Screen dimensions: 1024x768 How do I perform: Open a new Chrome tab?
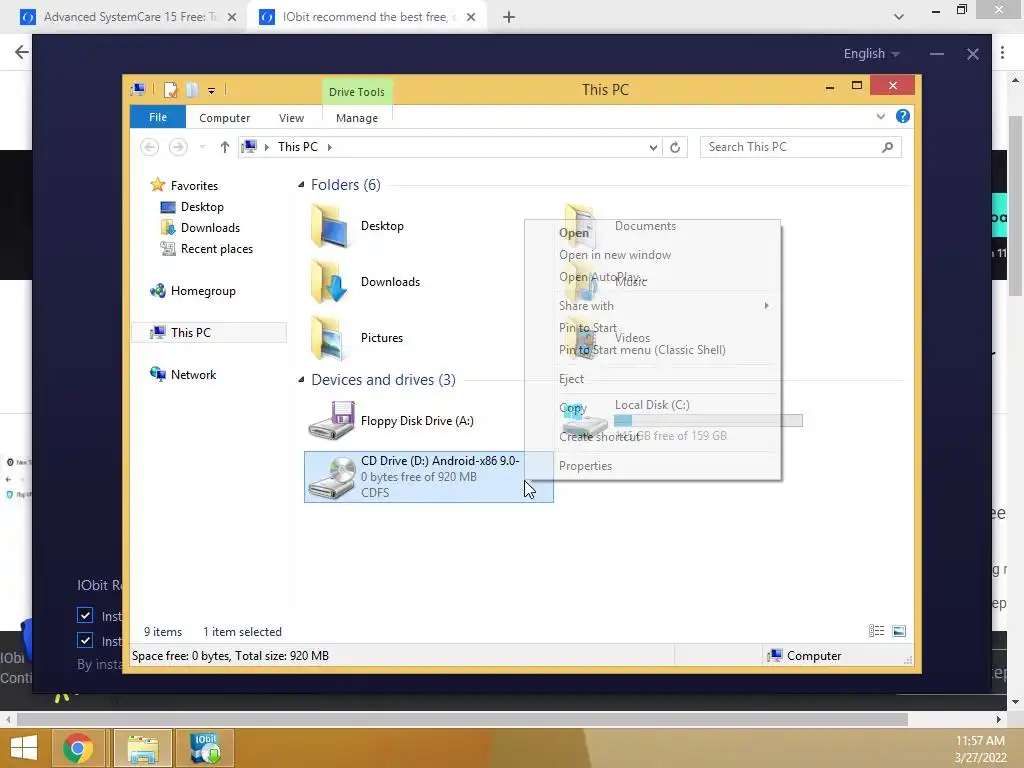[509, 17]
